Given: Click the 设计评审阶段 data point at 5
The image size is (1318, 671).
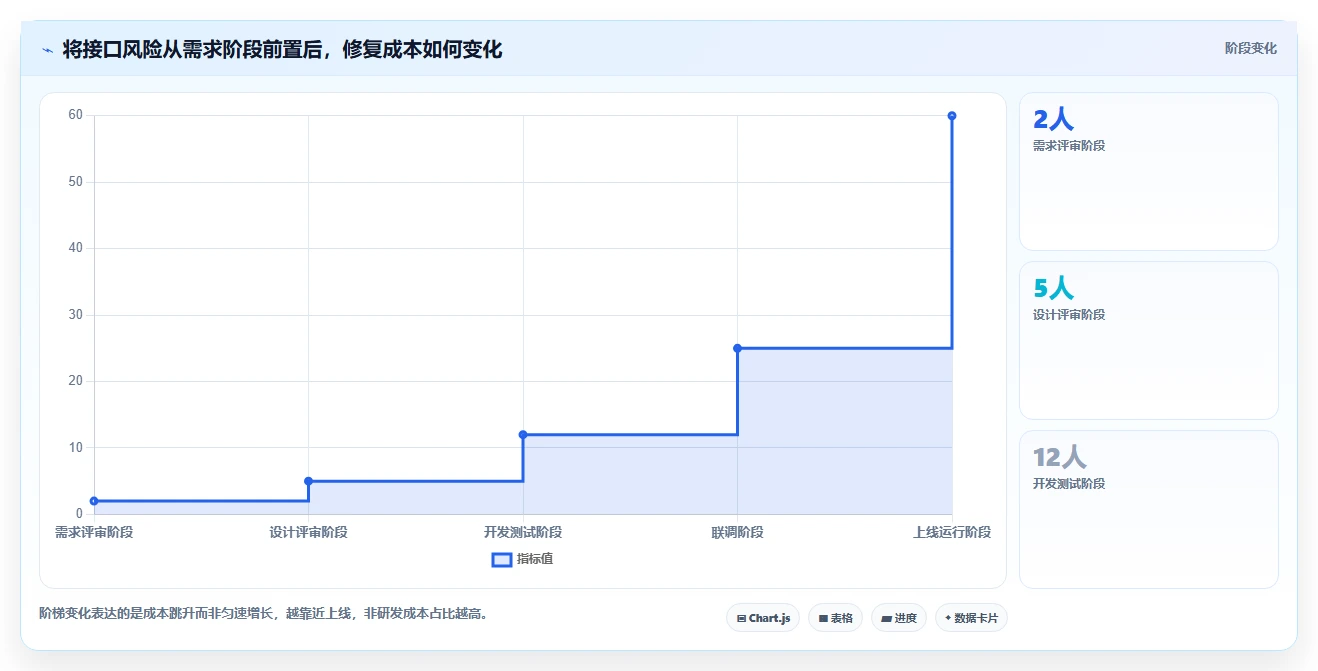Looking at the screenshot, I should pyautogui.click(x=308, y=481).
